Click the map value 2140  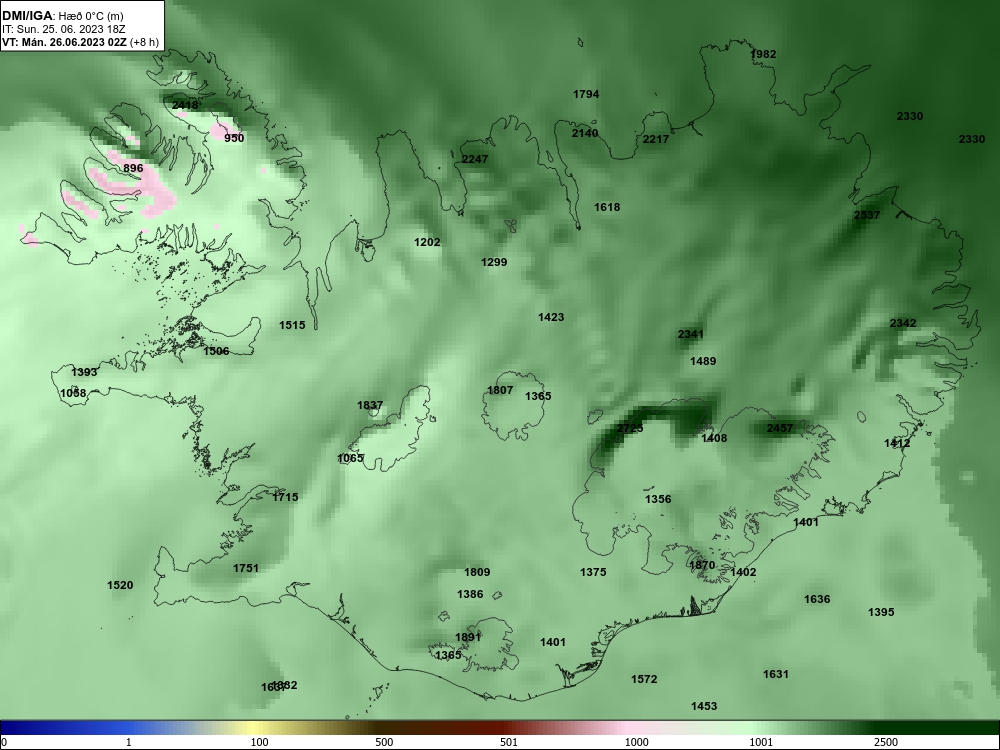[x=585, y=133]
